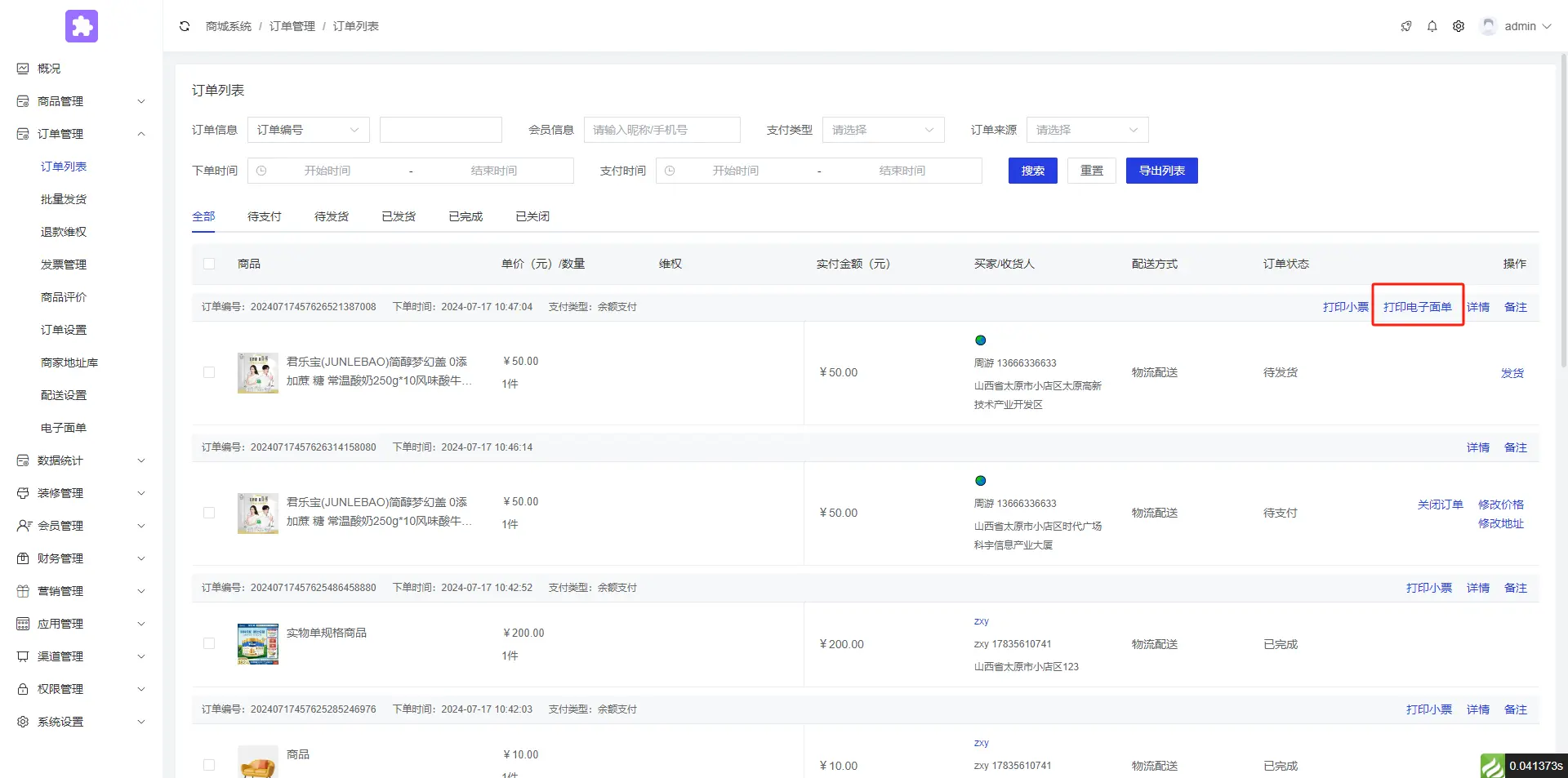Image resolution: width=1568 pixels, height=778 pixels.
Task: Open the notification bell
Action: (1432, 26)
